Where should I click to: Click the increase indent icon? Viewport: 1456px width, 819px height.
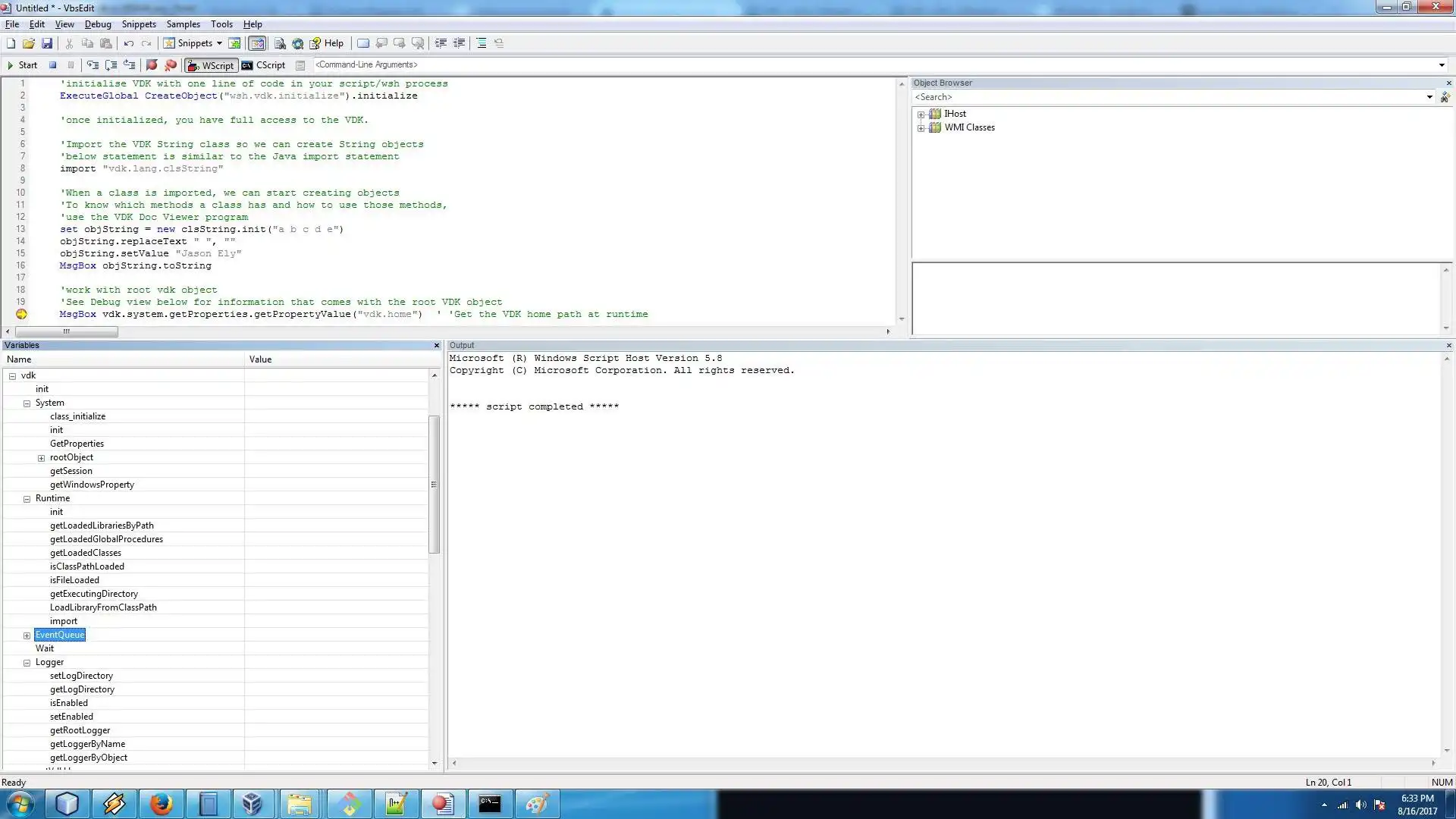tap(441, 43)
